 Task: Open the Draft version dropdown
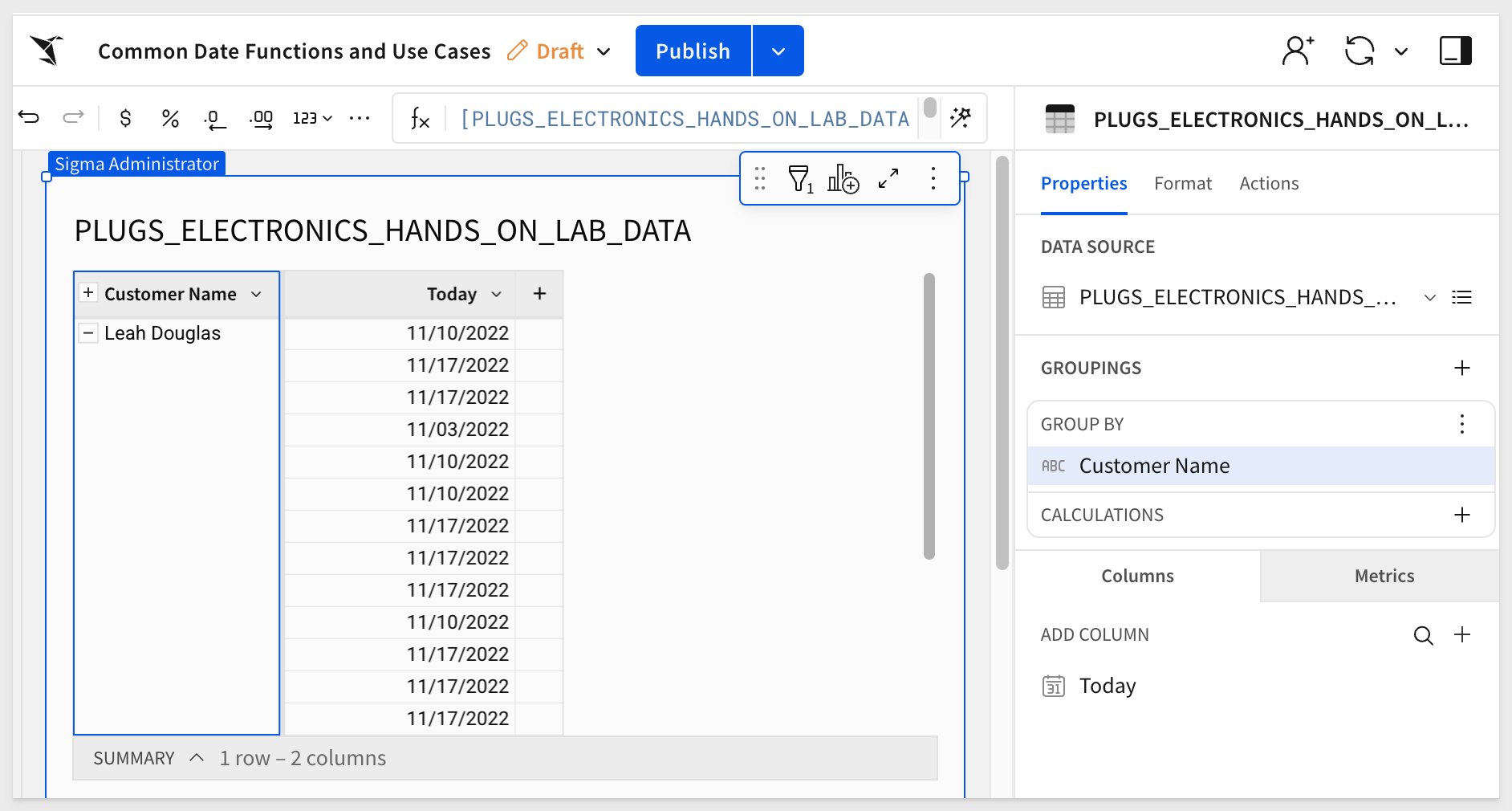pos(604,51)
